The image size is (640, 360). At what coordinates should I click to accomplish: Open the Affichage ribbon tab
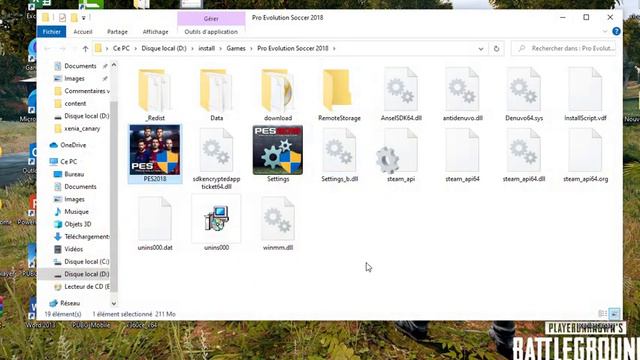[156, 31]
